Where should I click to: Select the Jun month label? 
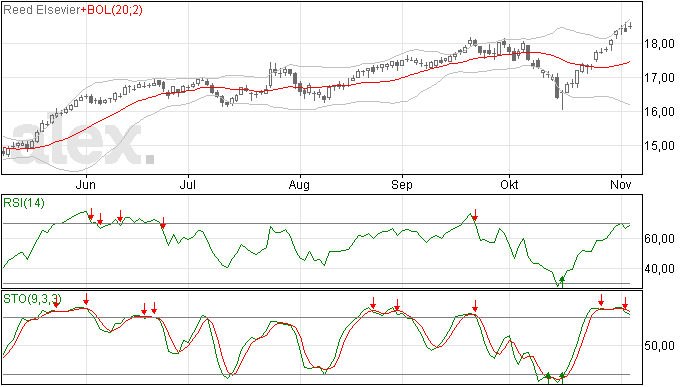tap(85, 184)
